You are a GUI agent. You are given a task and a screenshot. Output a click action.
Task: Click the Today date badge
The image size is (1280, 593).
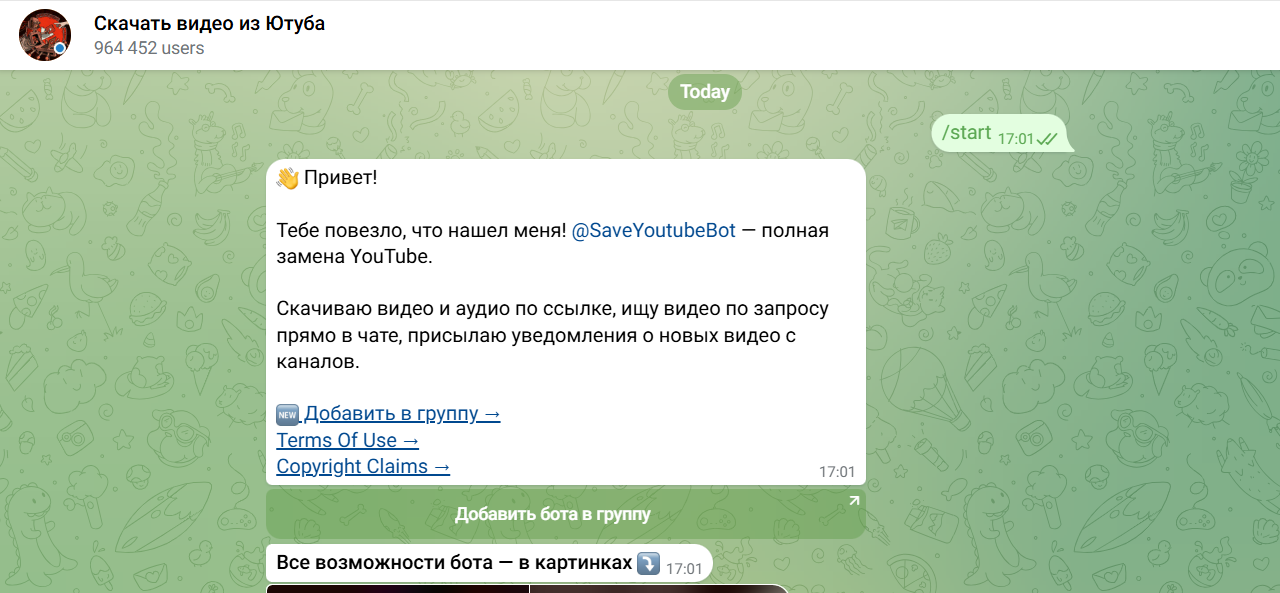705,91
